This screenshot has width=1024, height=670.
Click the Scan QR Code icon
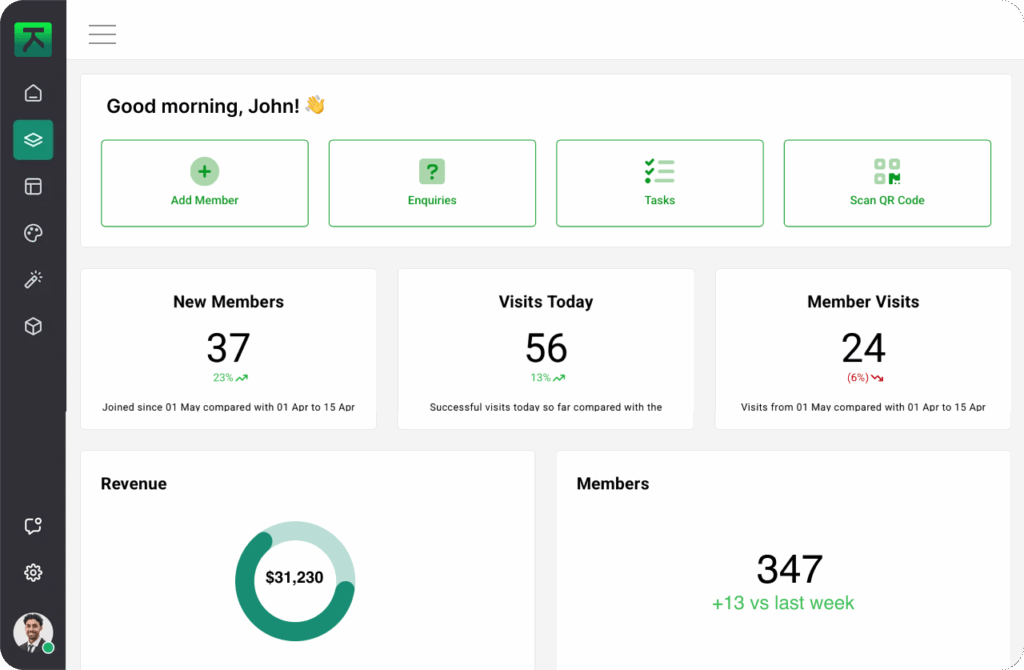point(887,170)
